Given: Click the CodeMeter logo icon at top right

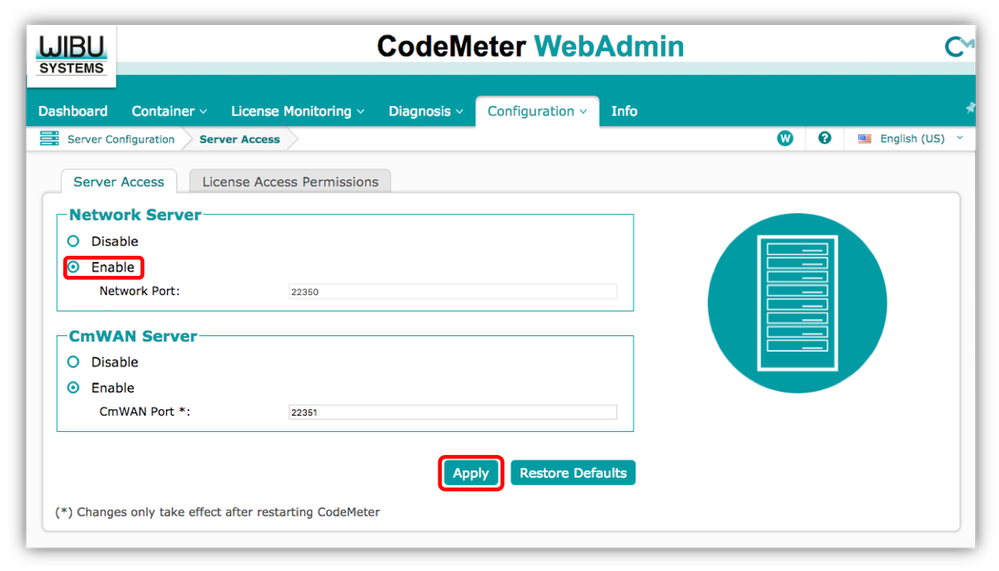Looking at the screenshot, I should [x=959, y=47].
